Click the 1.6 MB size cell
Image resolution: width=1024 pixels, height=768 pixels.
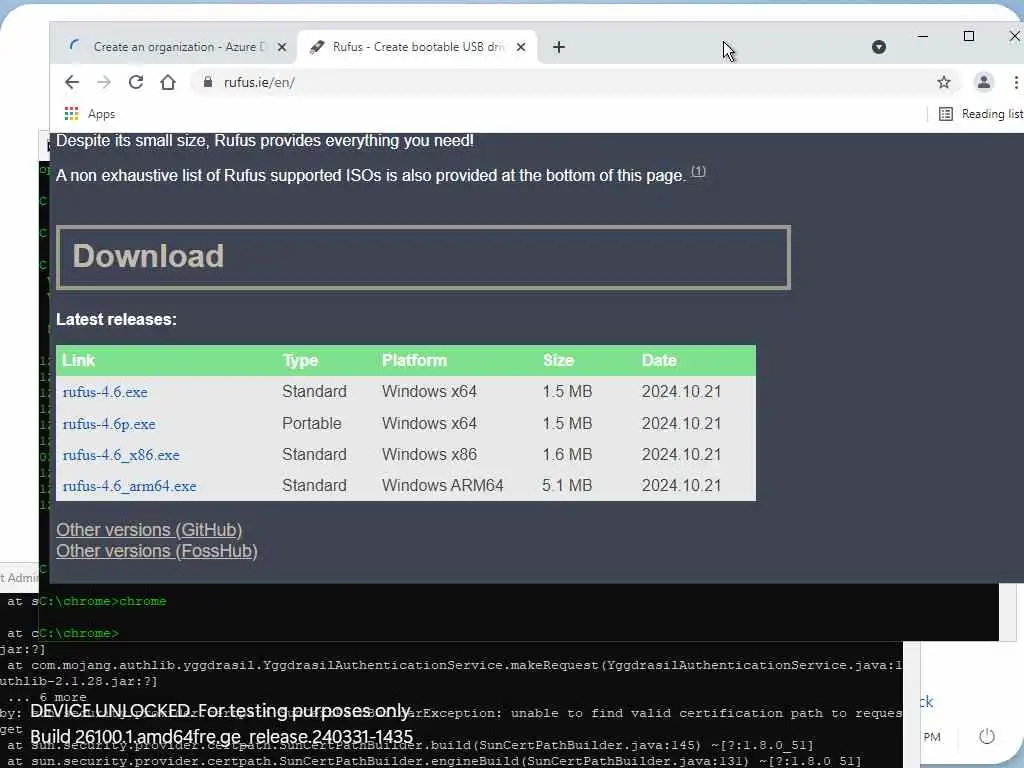click(x=567, y=455)
